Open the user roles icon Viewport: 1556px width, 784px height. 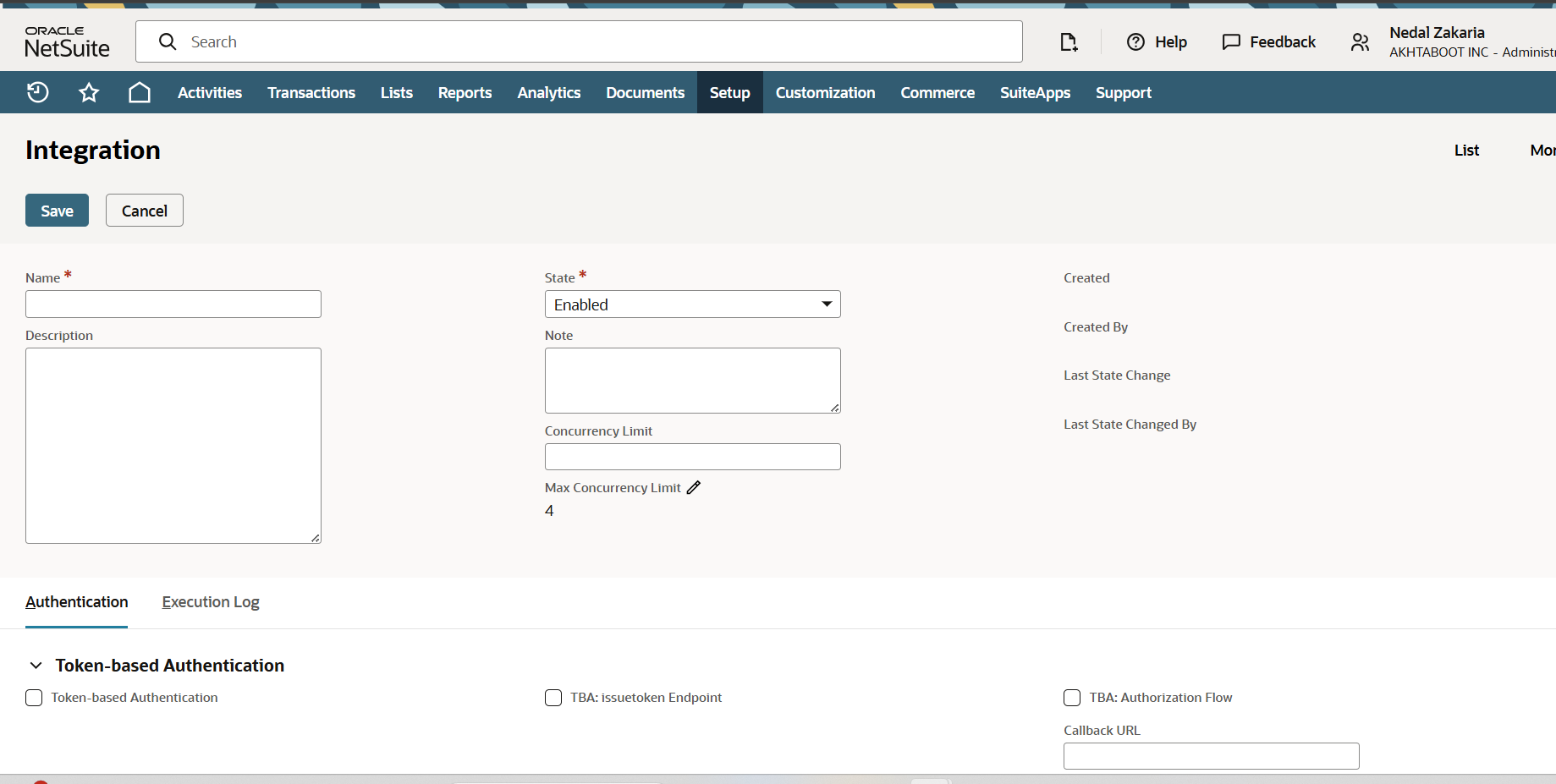pyautogui.click(x=1360, y=41)
